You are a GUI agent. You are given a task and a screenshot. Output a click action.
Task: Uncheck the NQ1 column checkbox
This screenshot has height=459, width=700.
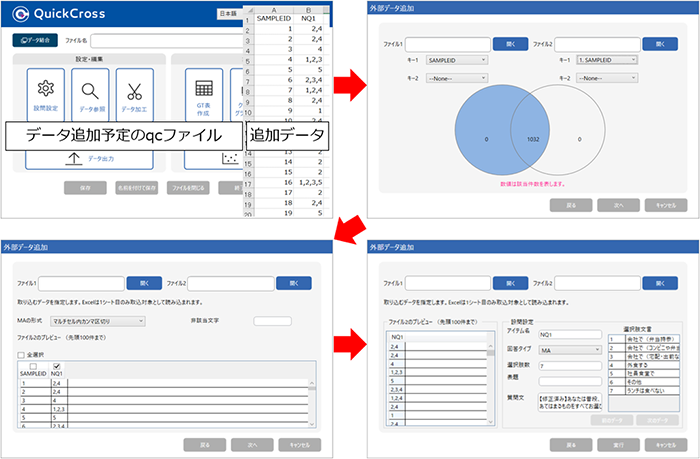point(56,366)
